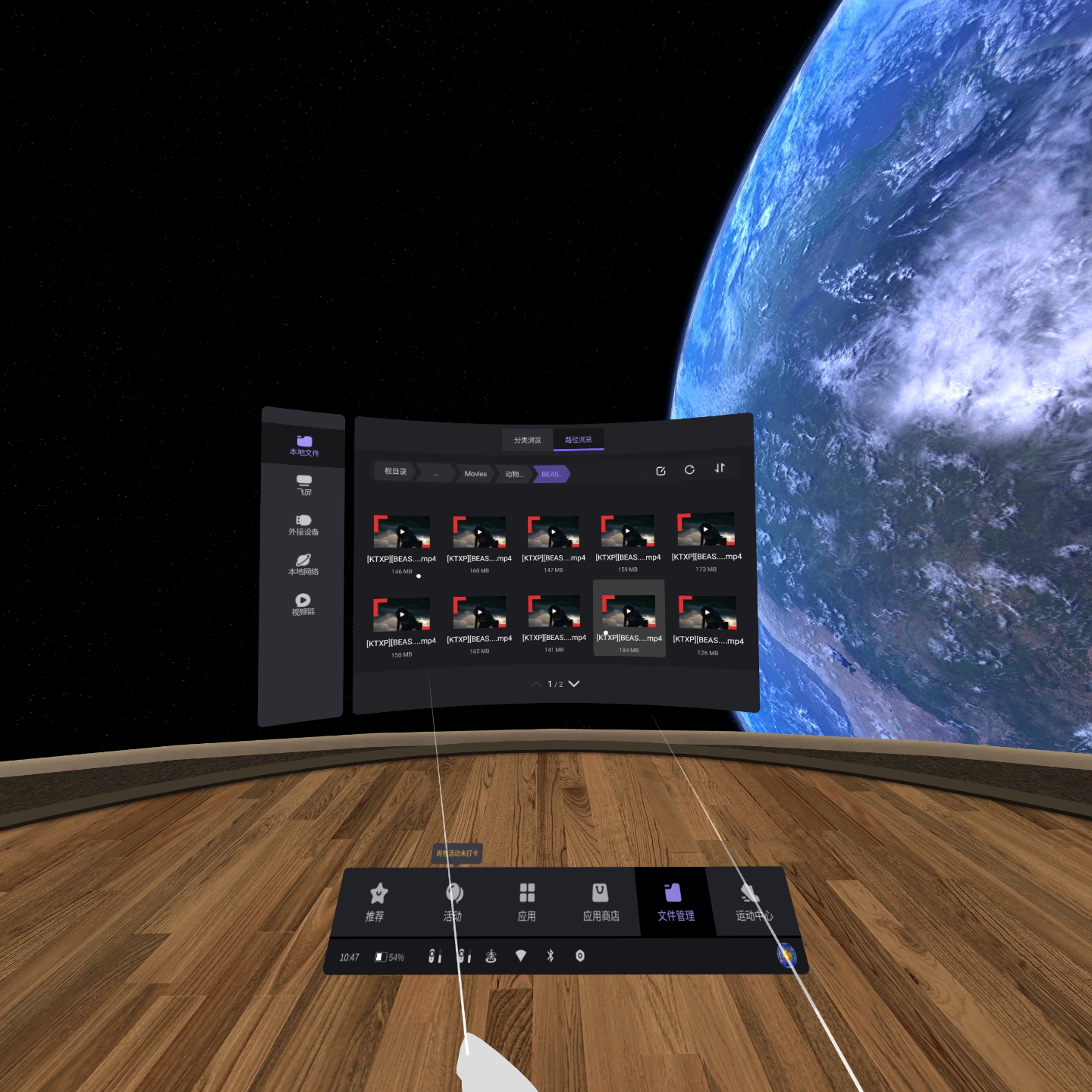Image resolution: width=1092 pixels, height=1092 pixels.
Task: Open the 146 MB video file
Action: pos(402,544)
